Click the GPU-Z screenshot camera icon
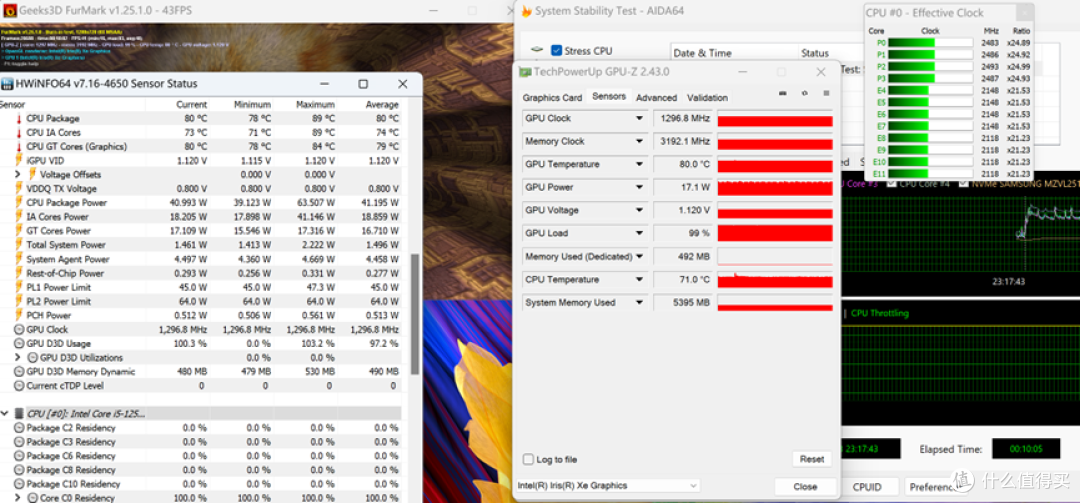This screenshot has width=1080, height=503. point(783,93)
